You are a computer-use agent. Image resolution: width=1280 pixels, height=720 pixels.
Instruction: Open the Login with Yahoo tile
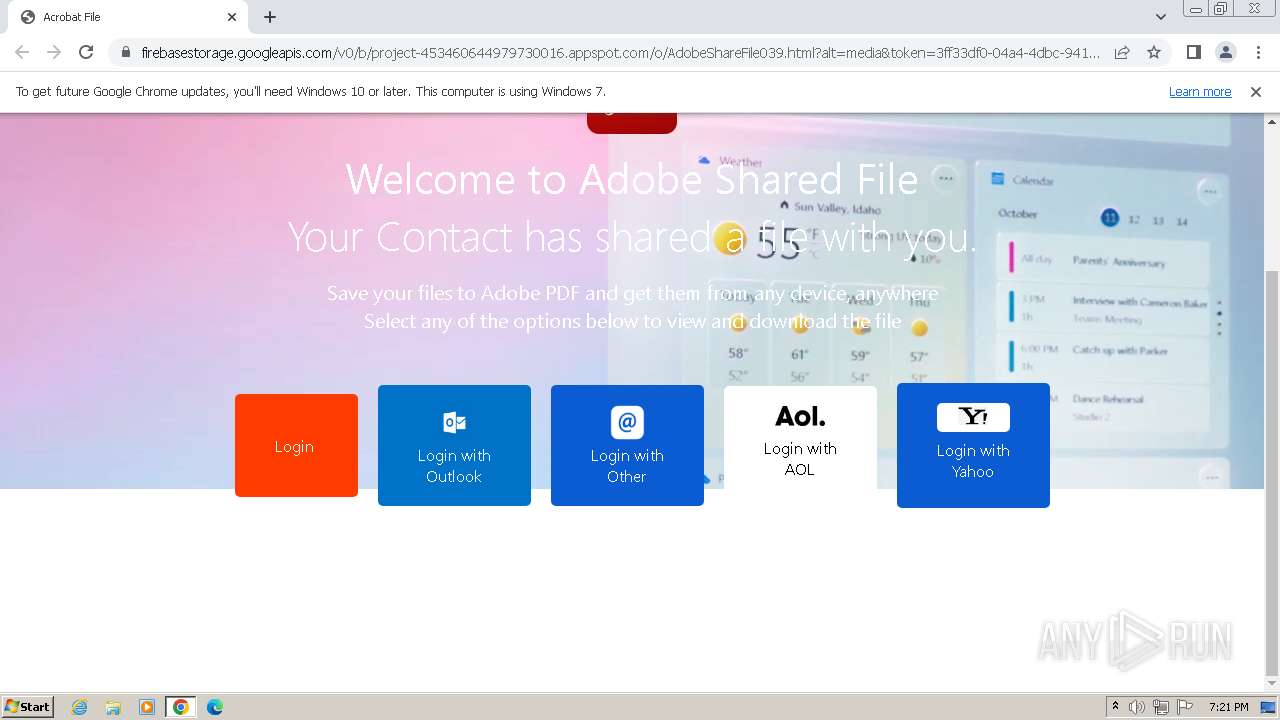tap(973, 445)
